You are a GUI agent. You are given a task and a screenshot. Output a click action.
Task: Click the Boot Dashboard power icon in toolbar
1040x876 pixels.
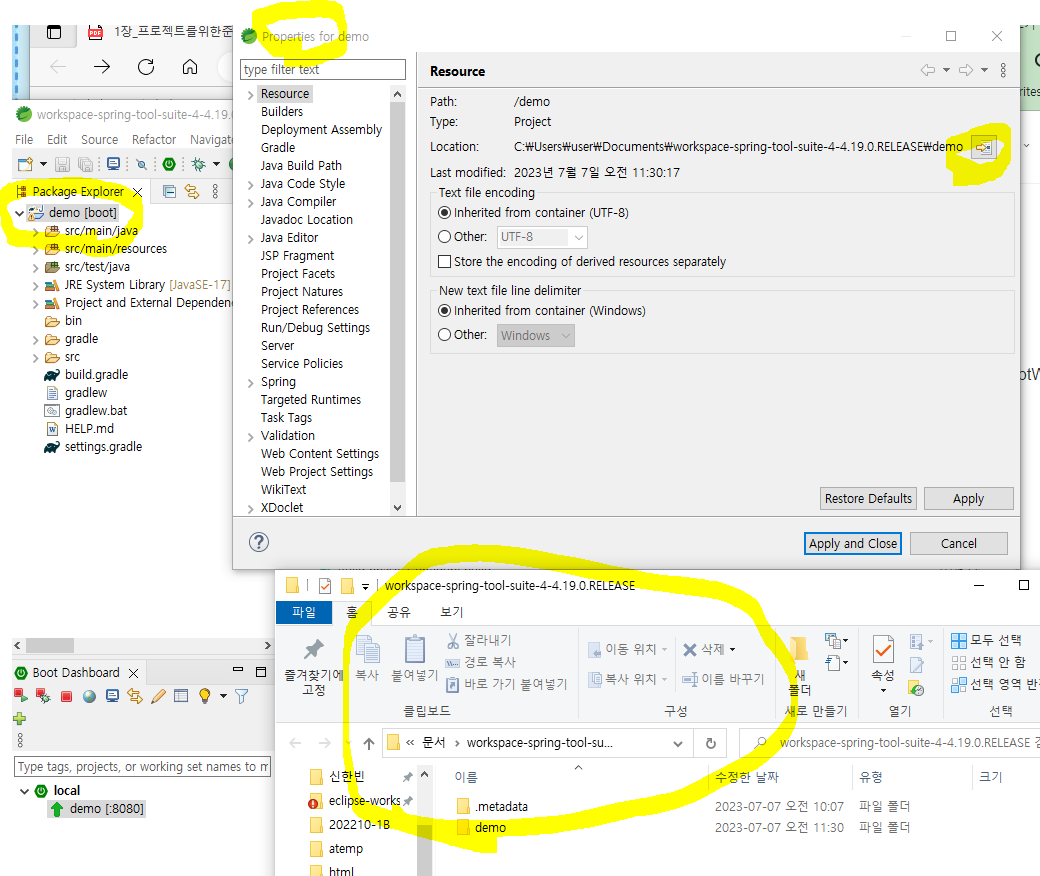169,164
